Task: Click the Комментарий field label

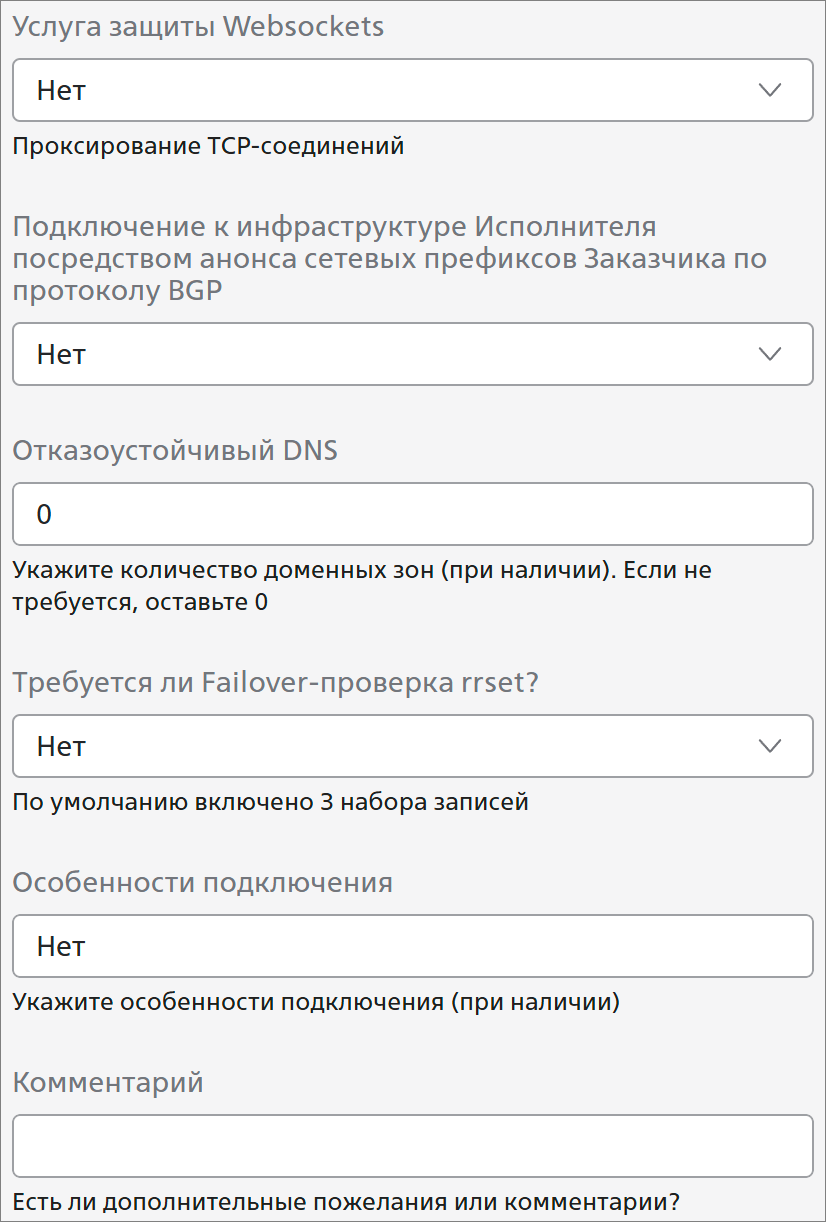Action: pyautogui.click(x=108, y=1082)
